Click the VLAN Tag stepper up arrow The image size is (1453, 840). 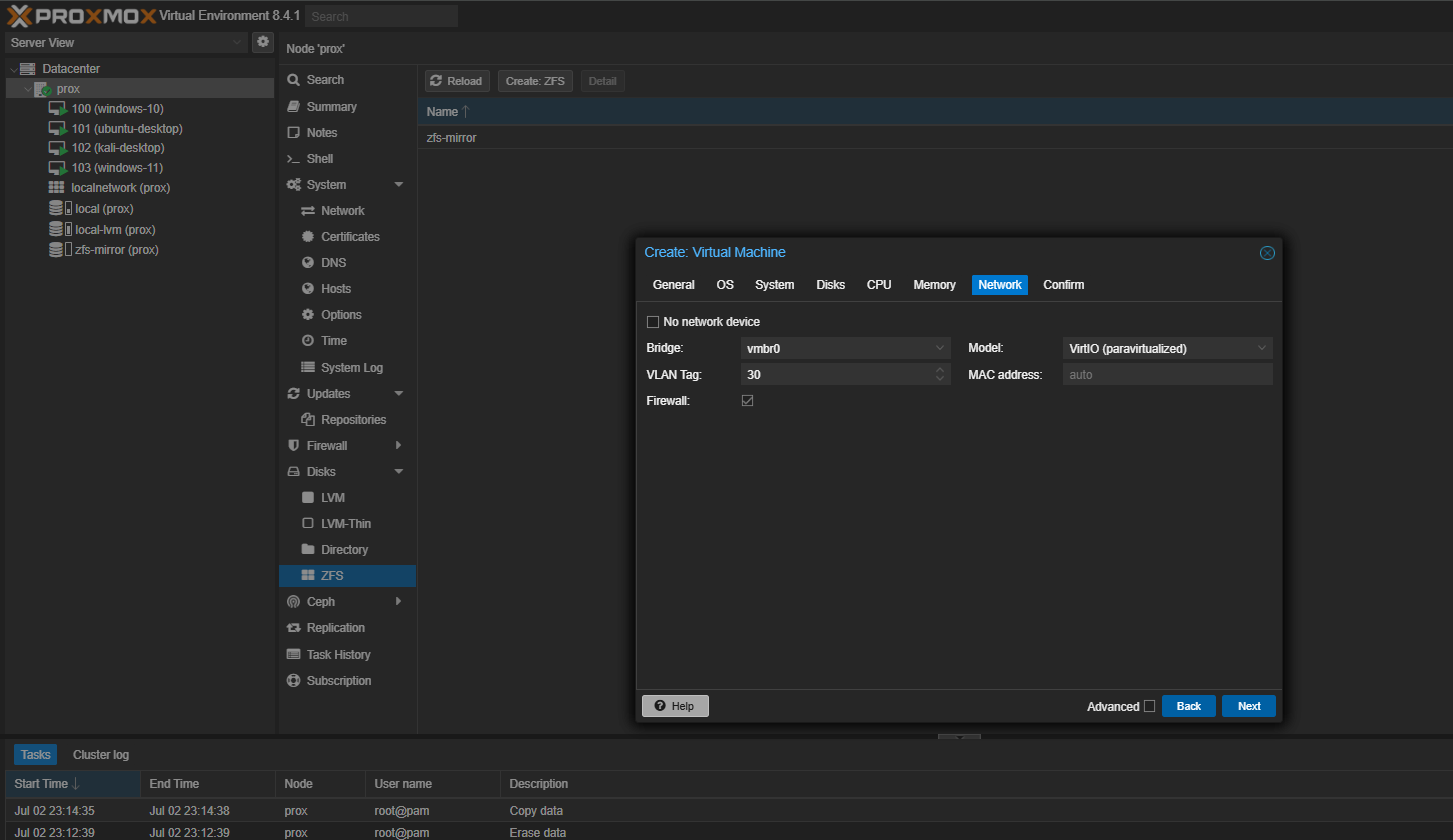[x=939, y=368]
